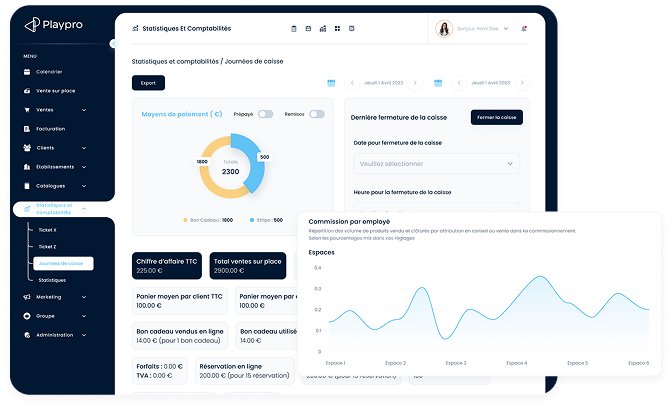The image size is (672, 408).
Task: Collapse the sidebar with the round arrow
Action: (113, 44)
